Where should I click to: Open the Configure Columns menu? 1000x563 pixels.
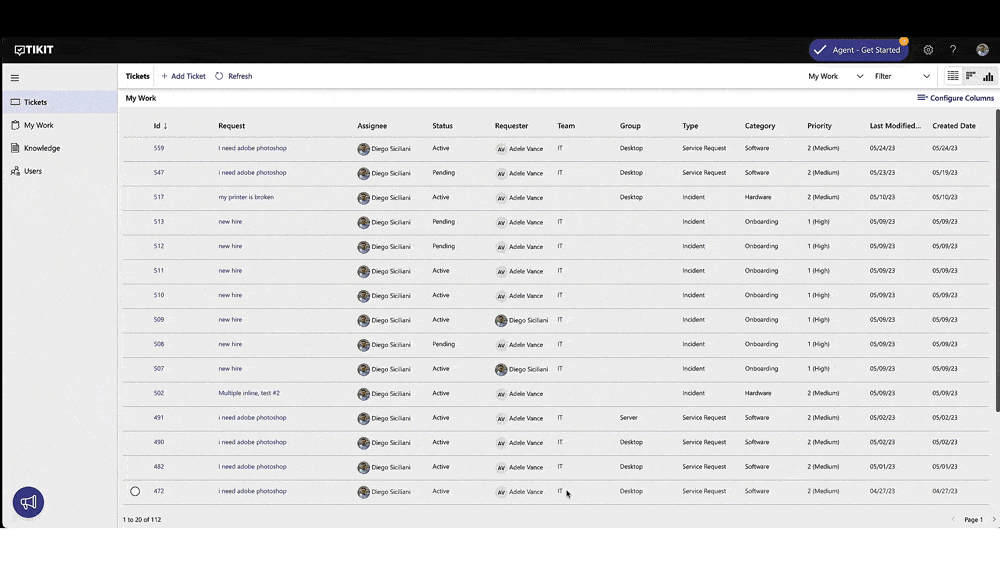(x=955, y=98)
